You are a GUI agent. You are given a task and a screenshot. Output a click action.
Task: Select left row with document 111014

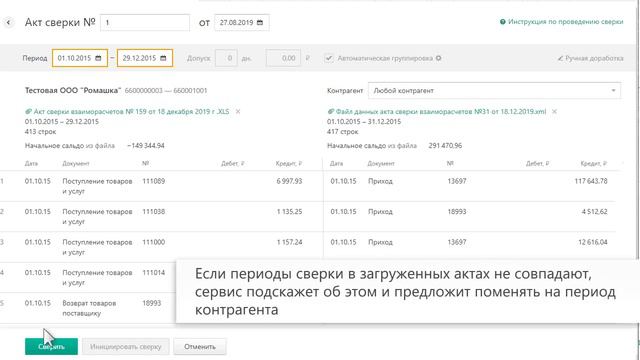88,278
